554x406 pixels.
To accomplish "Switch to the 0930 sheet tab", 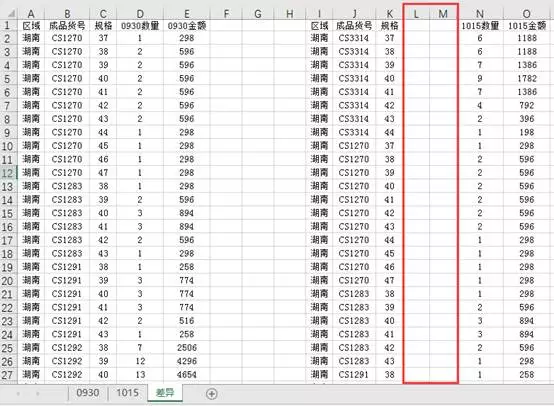I will pos(88,393).
